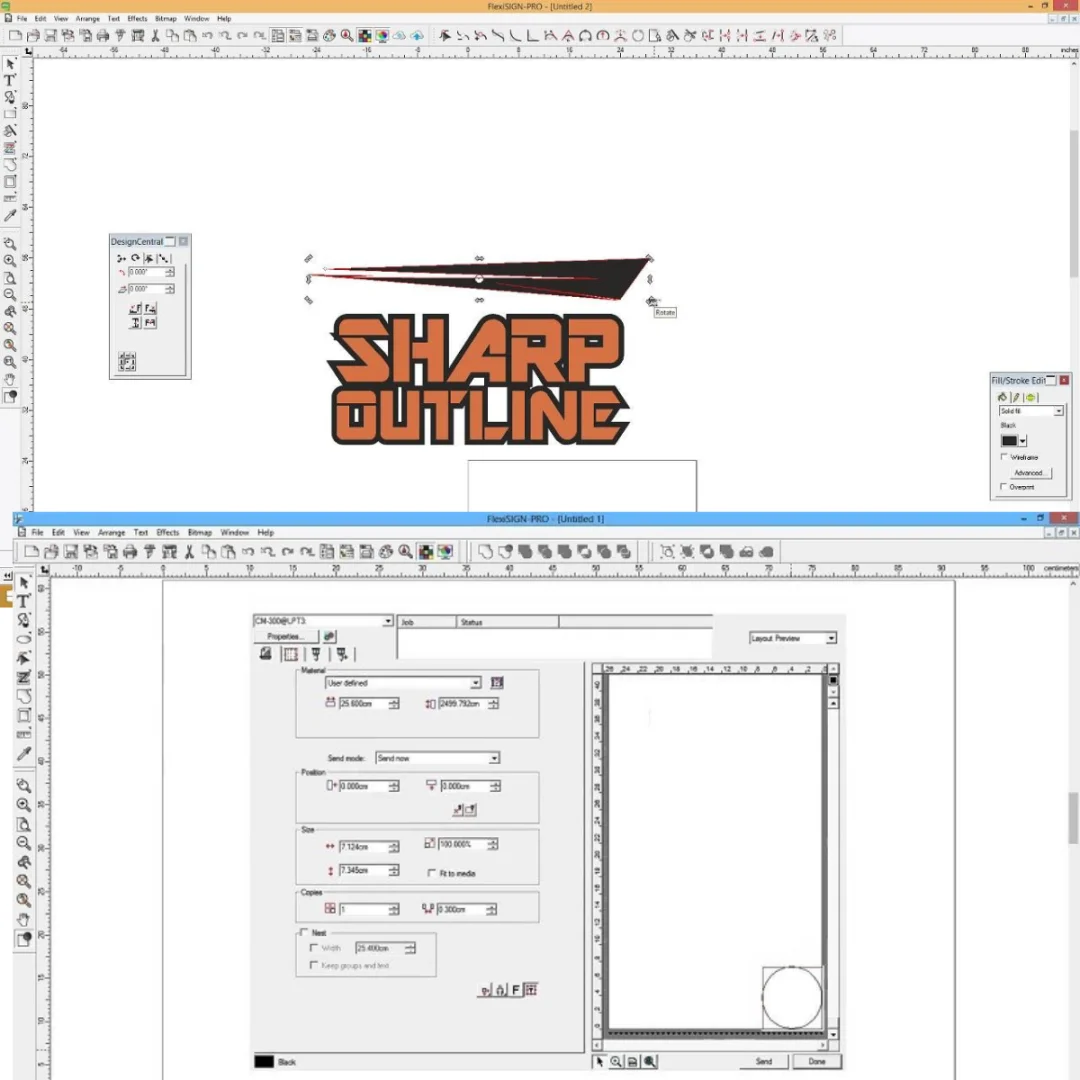Open the Effects menu in the upper window
The width and height of the screenshot is (1080, 1080).
pos(137,19)
